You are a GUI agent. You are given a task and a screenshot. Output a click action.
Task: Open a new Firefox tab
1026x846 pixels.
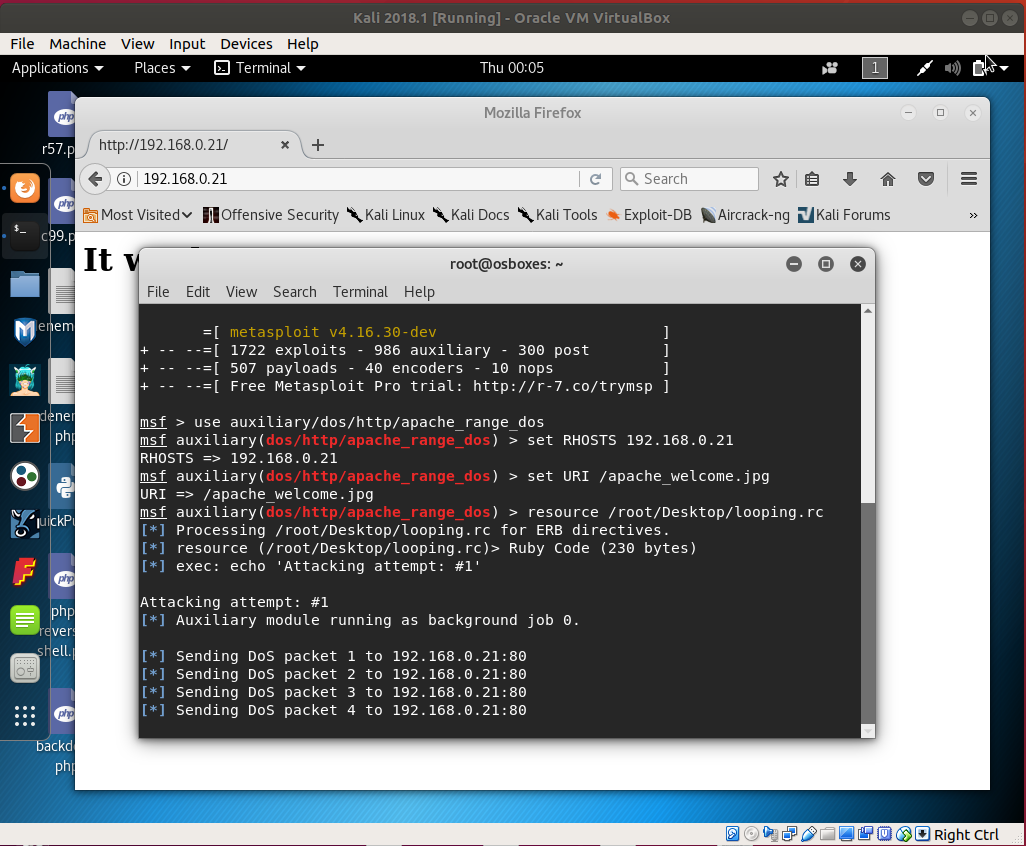click(x=317, y=145)
